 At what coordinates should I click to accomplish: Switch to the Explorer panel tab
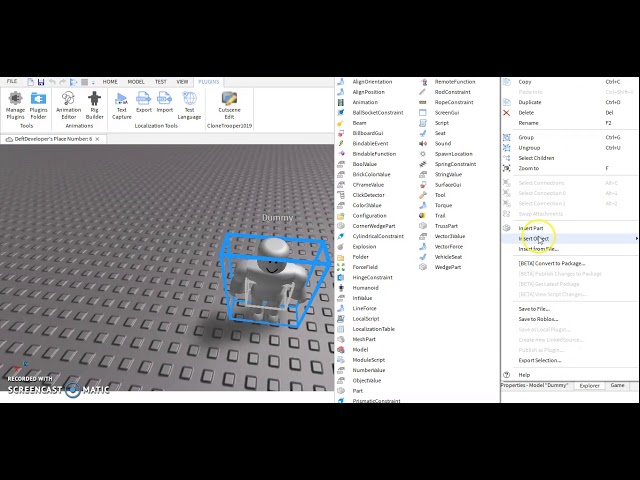click(x=589, y=385)
